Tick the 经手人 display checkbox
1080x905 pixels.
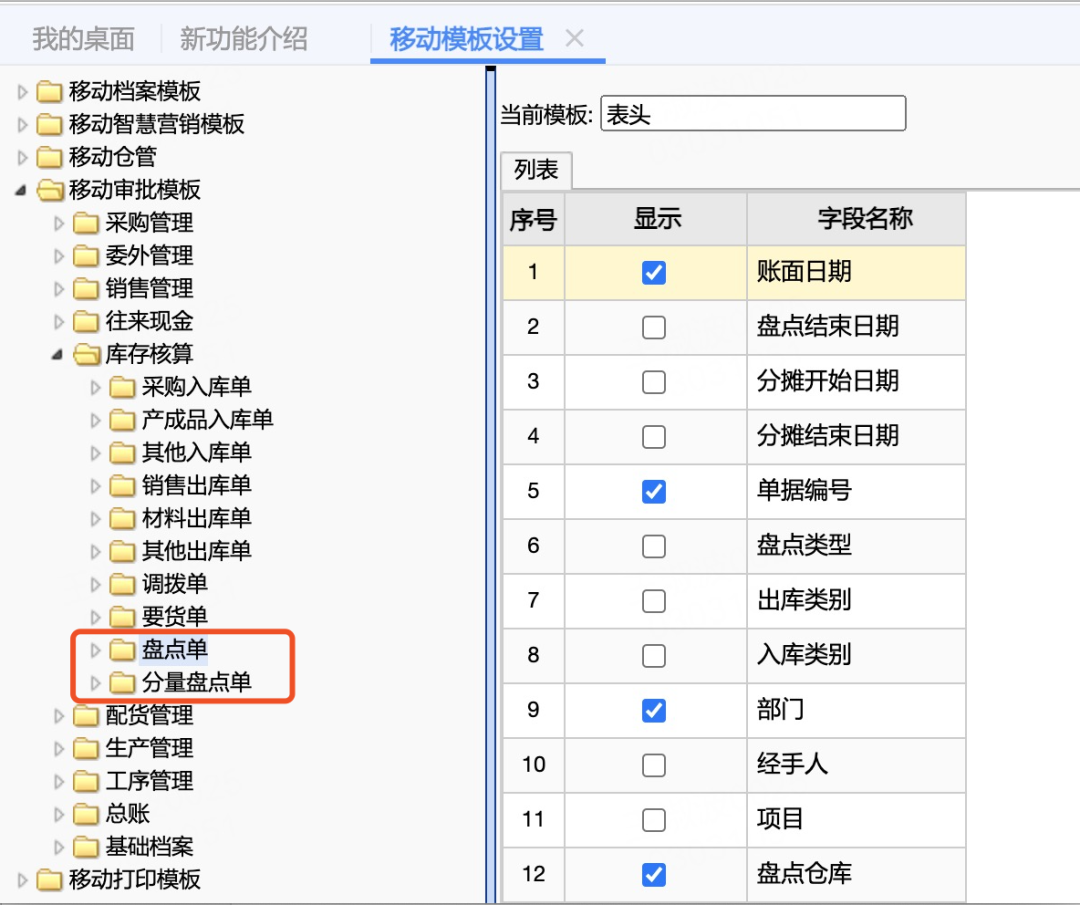653,765
